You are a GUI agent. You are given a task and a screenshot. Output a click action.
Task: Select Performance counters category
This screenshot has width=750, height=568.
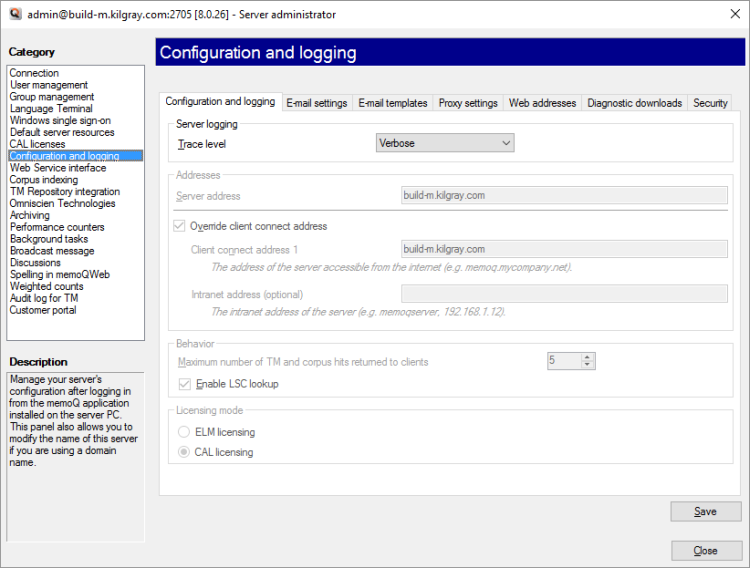coord(57,227)
